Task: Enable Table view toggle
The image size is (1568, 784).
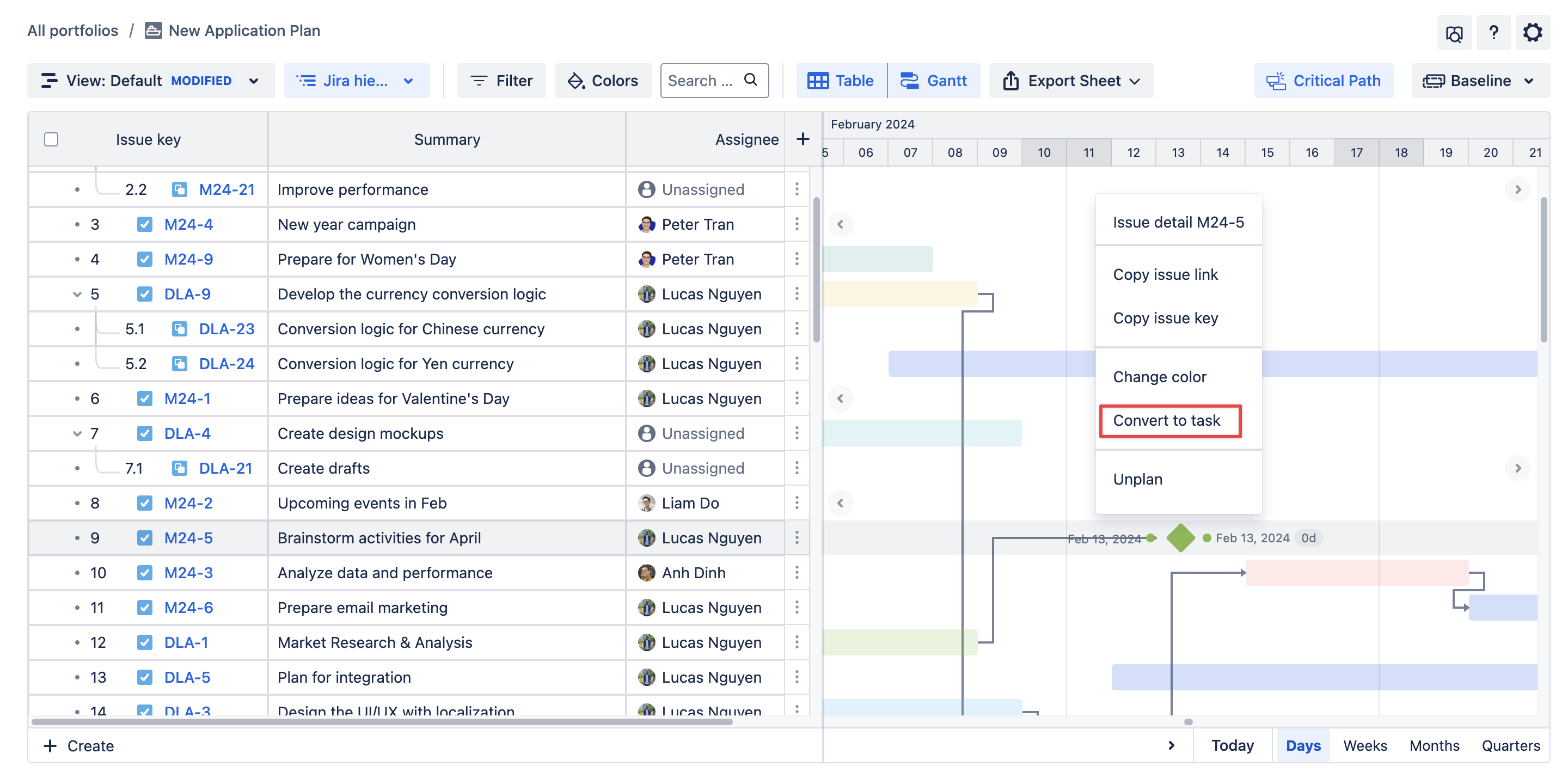Action: point(841,81)
